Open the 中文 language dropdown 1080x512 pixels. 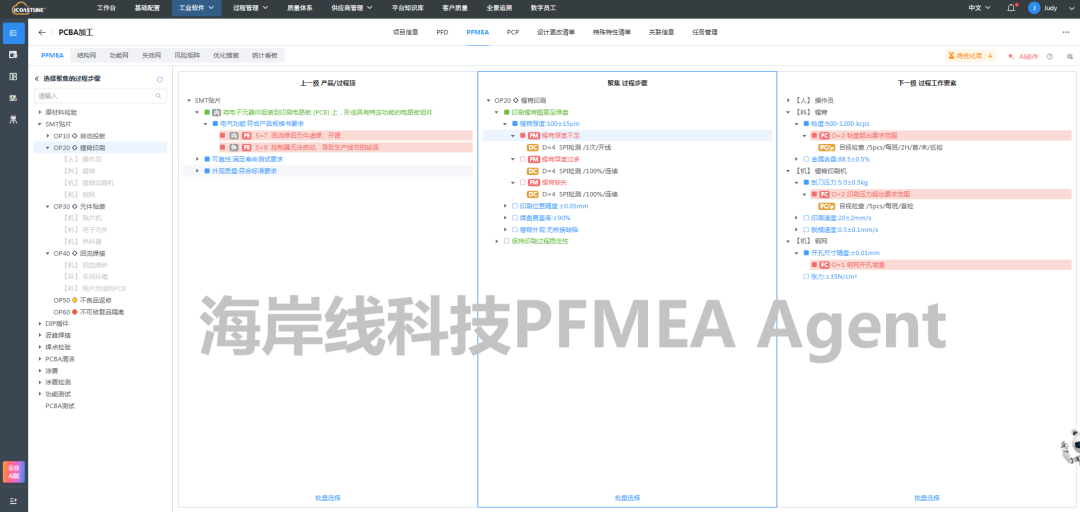pos(978,7)
